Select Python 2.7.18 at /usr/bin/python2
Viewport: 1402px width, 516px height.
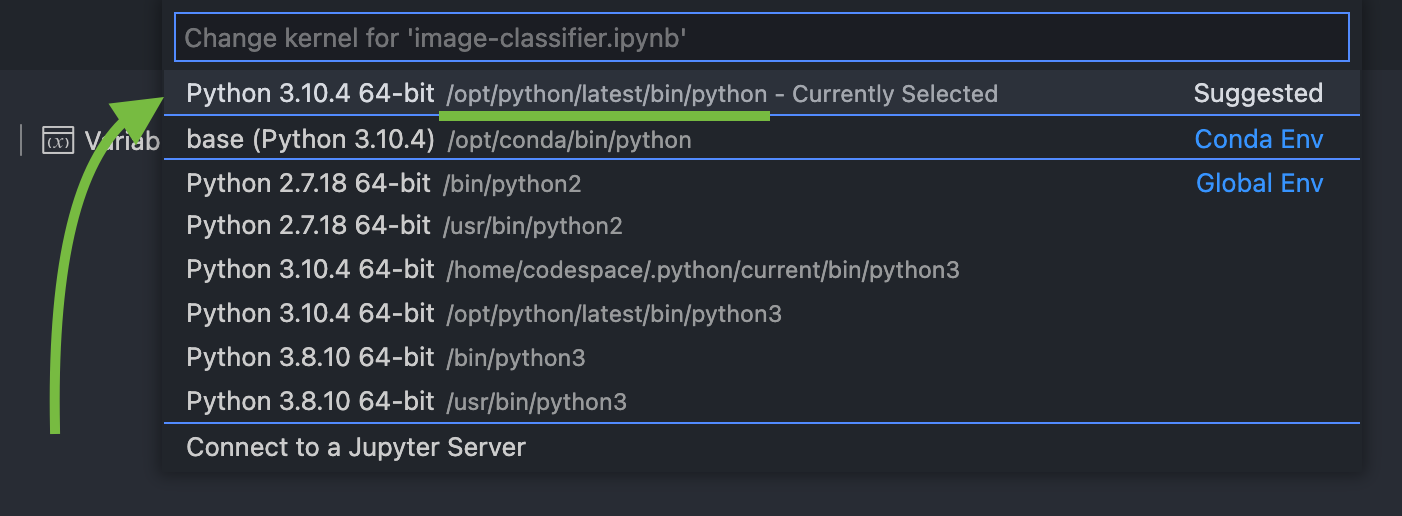click(308, 227)
